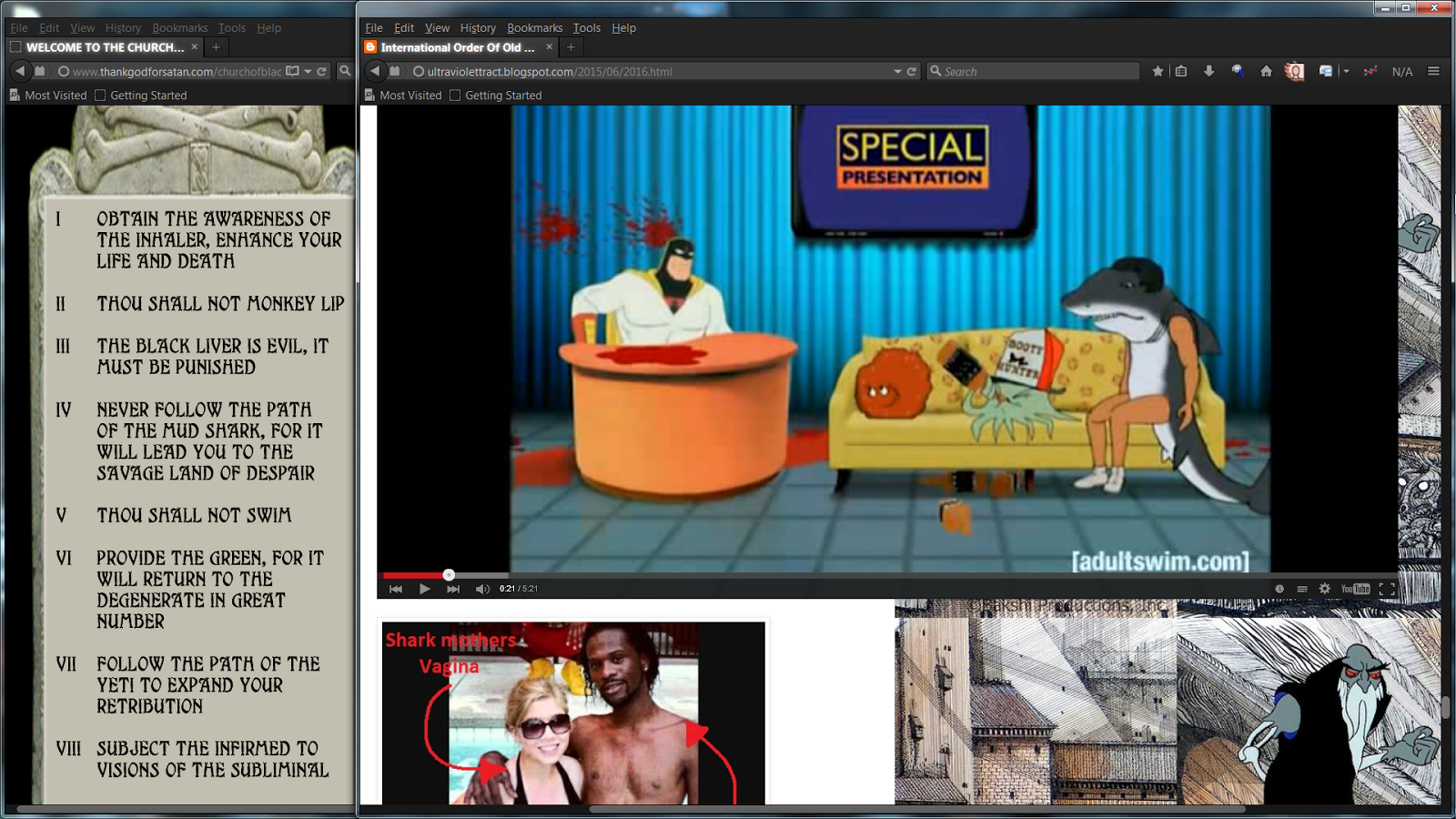Open File menu in left window
Image resolution: width=1456 pixels, height=819 pixels.
(x=19, y=28)
